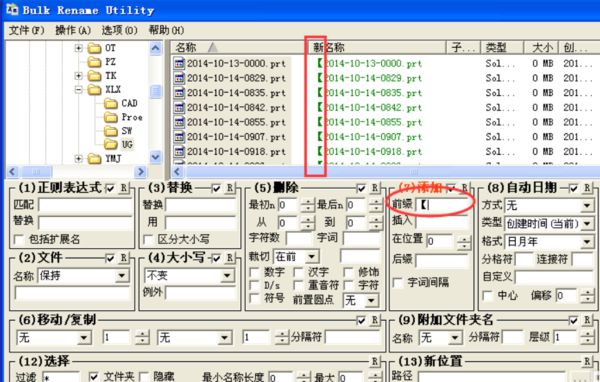The image size is (600, 382).
Task: Reset section (2) file with its R button
Action: pyautogui.click(x=124, y=258)
